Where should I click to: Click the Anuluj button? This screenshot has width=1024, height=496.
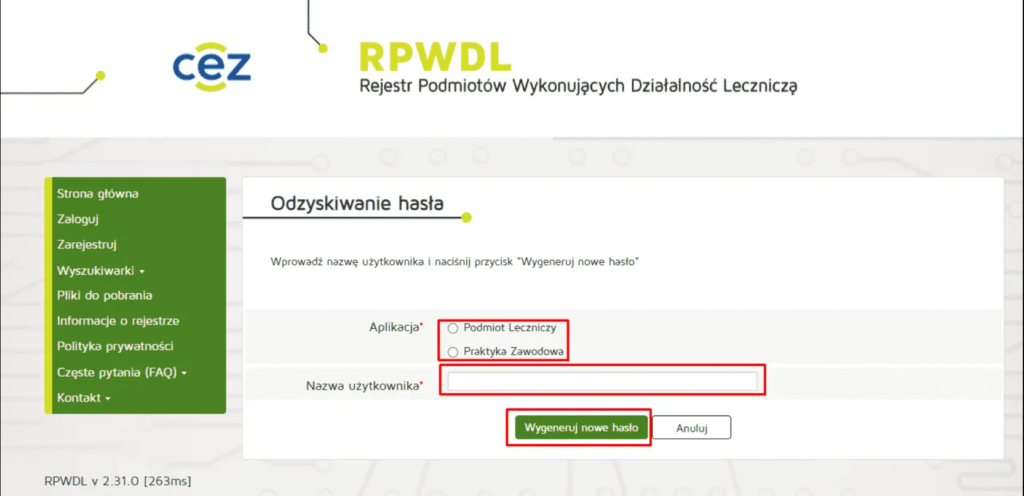[x=691, y=428]
